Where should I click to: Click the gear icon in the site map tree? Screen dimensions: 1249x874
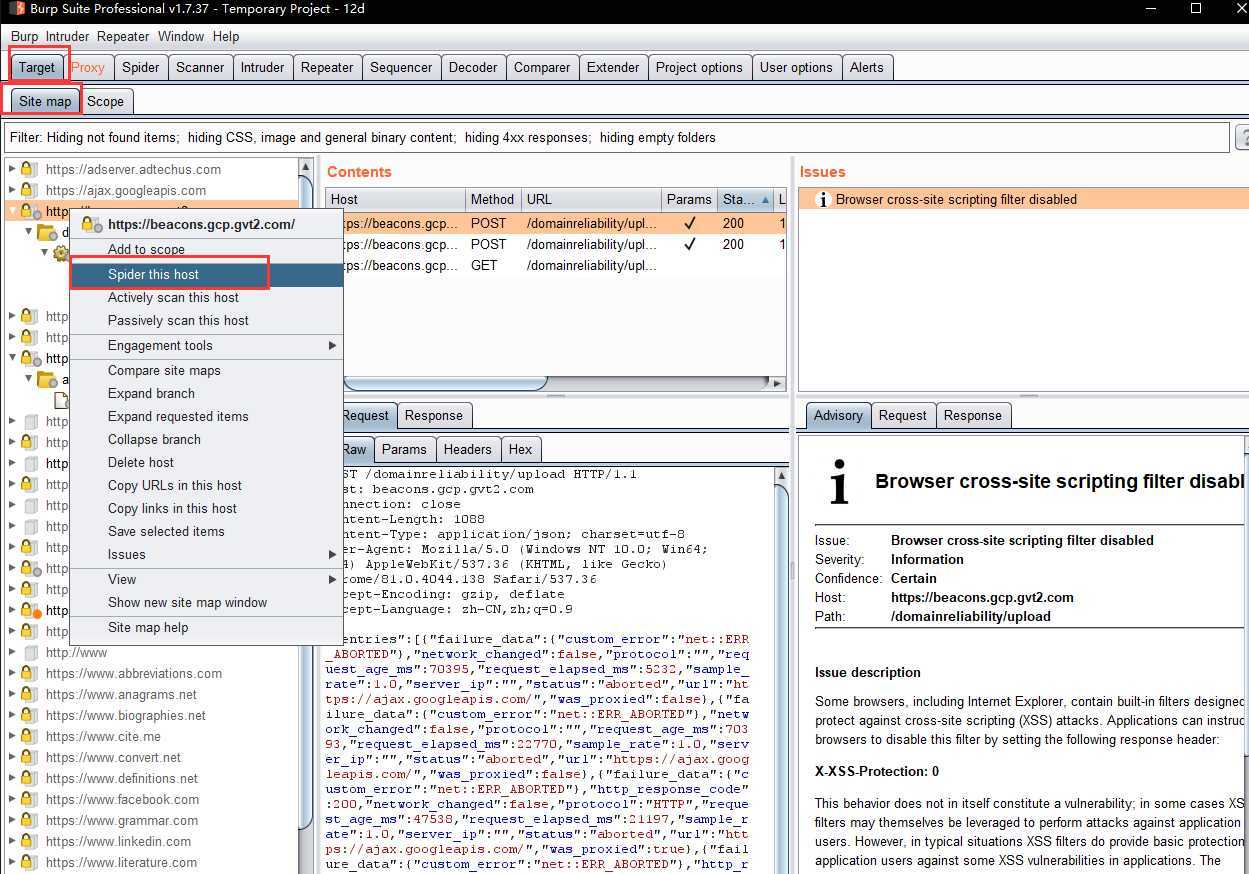point(61,253)
